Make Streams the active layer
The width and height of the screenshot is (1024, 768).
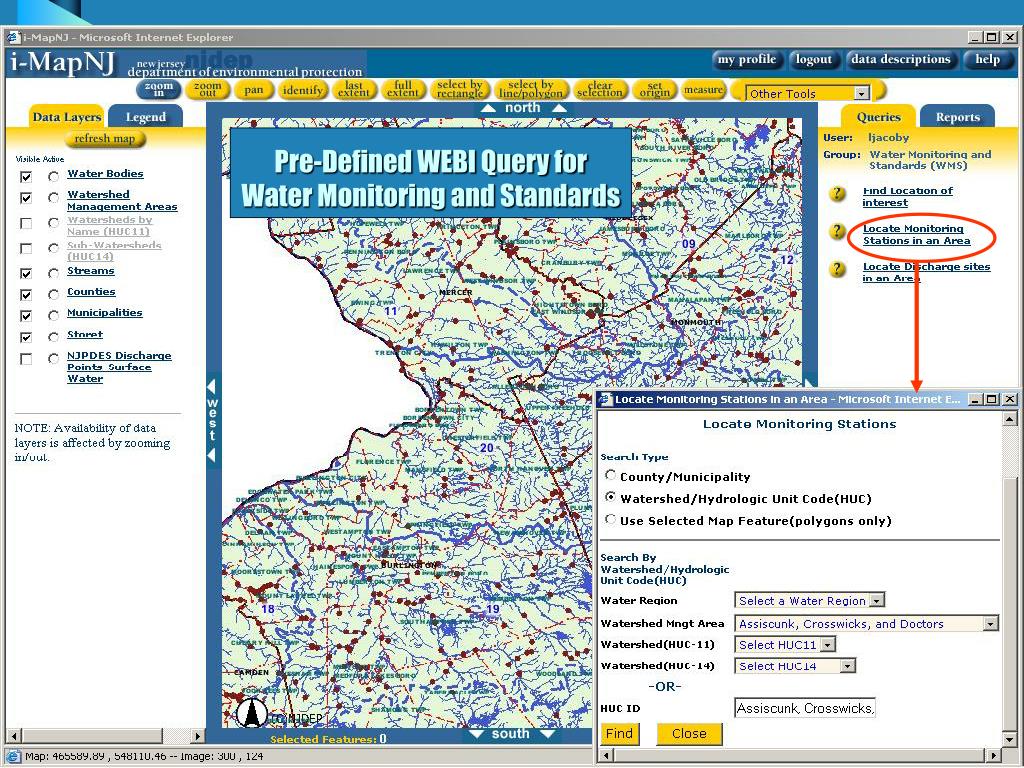pos(54,274)
